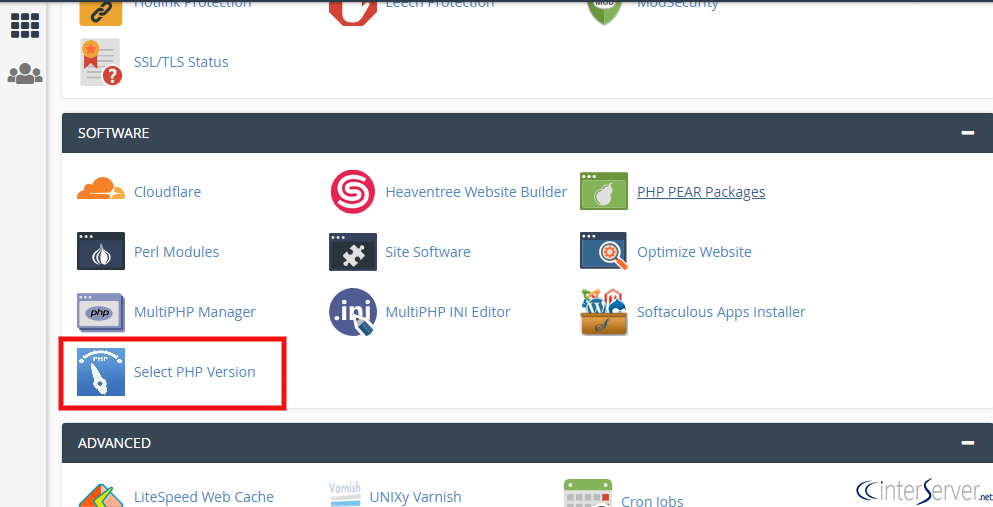The image size is (993, 507).
Task: Collapse the ADVANCED section
Action: click(968, 443)
